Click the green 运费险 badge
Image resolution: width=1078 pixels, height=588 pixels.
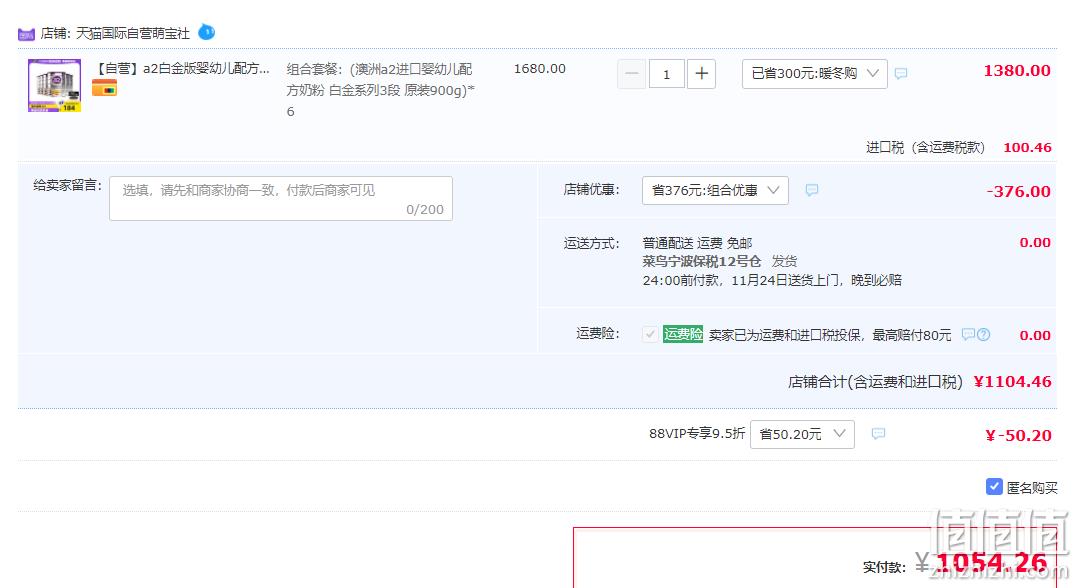[683, 334]
